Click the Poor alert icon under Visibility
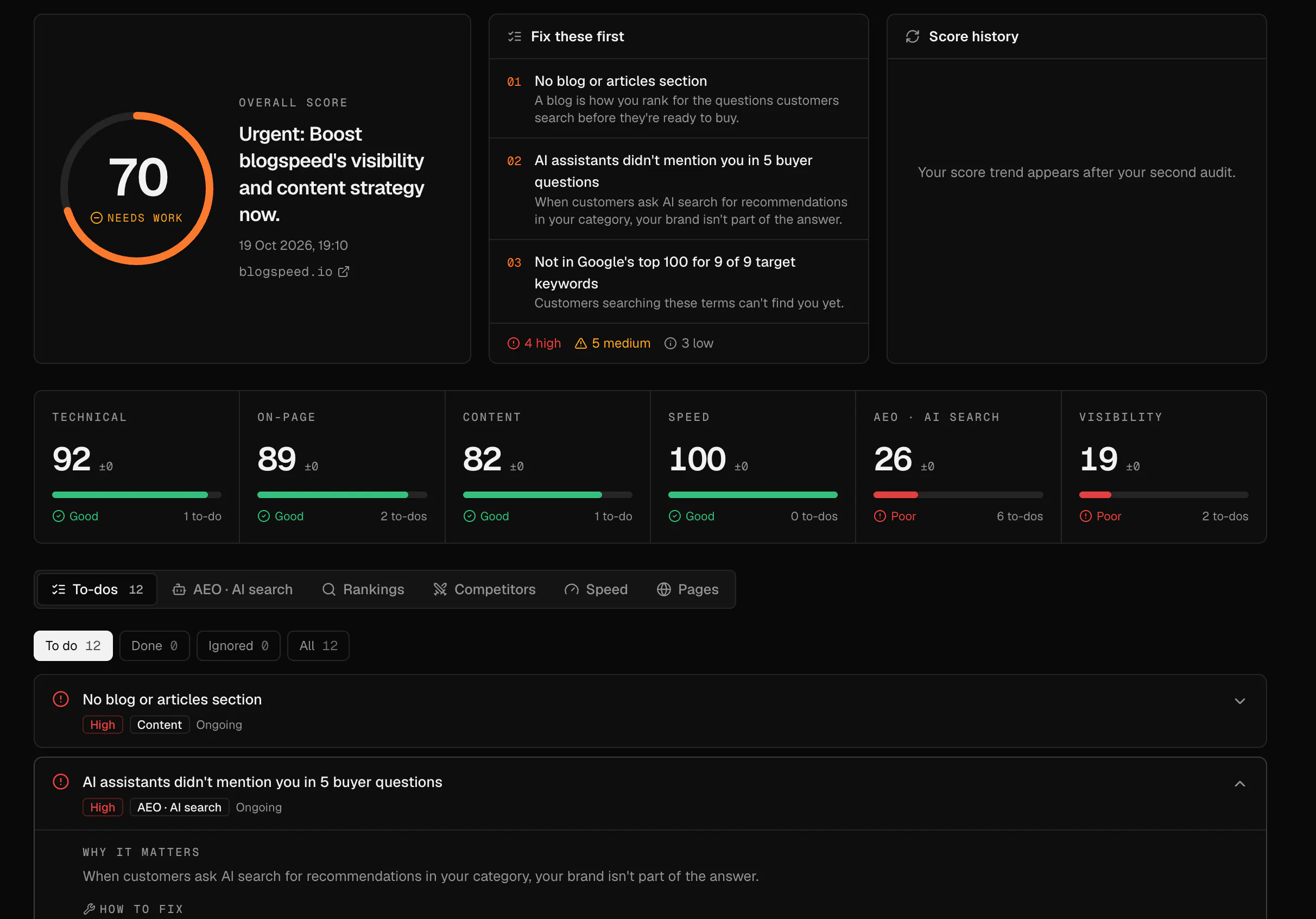The height and width of the screenshot is (919, 1316). tap(1086, 516)
